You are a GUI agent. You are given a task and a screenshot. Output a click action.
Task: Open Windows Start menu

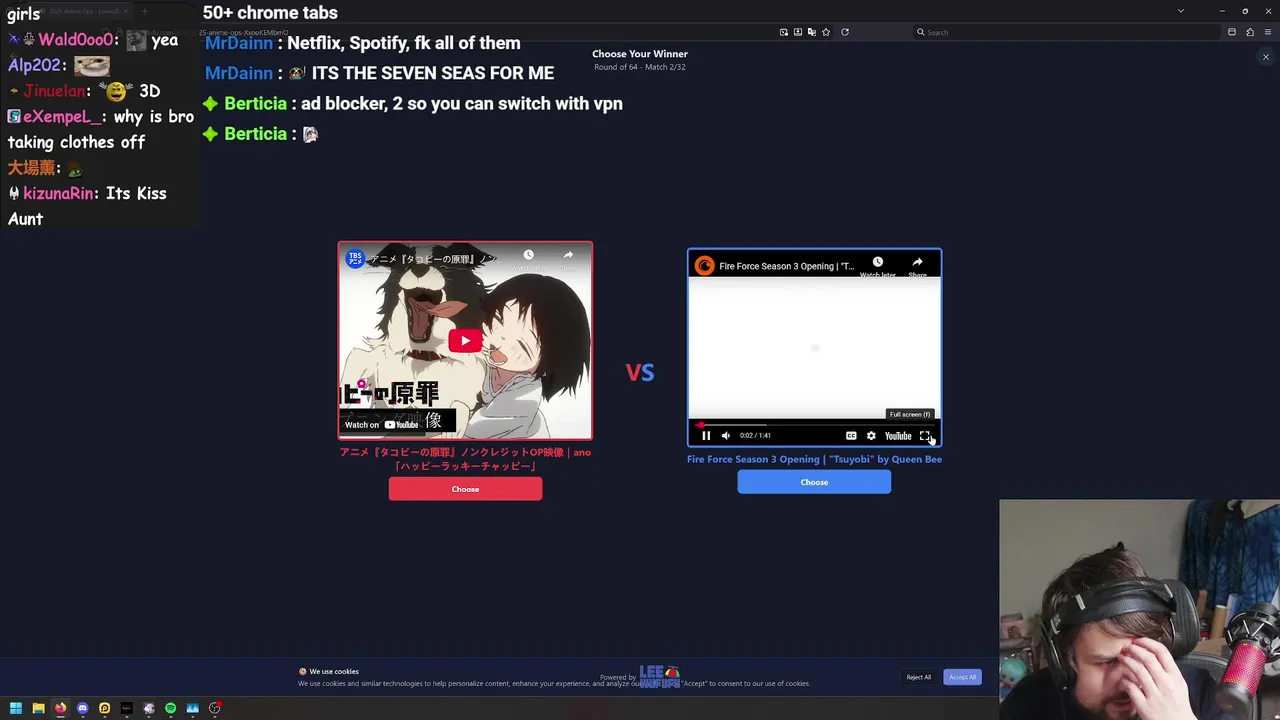tap(16, 708)
